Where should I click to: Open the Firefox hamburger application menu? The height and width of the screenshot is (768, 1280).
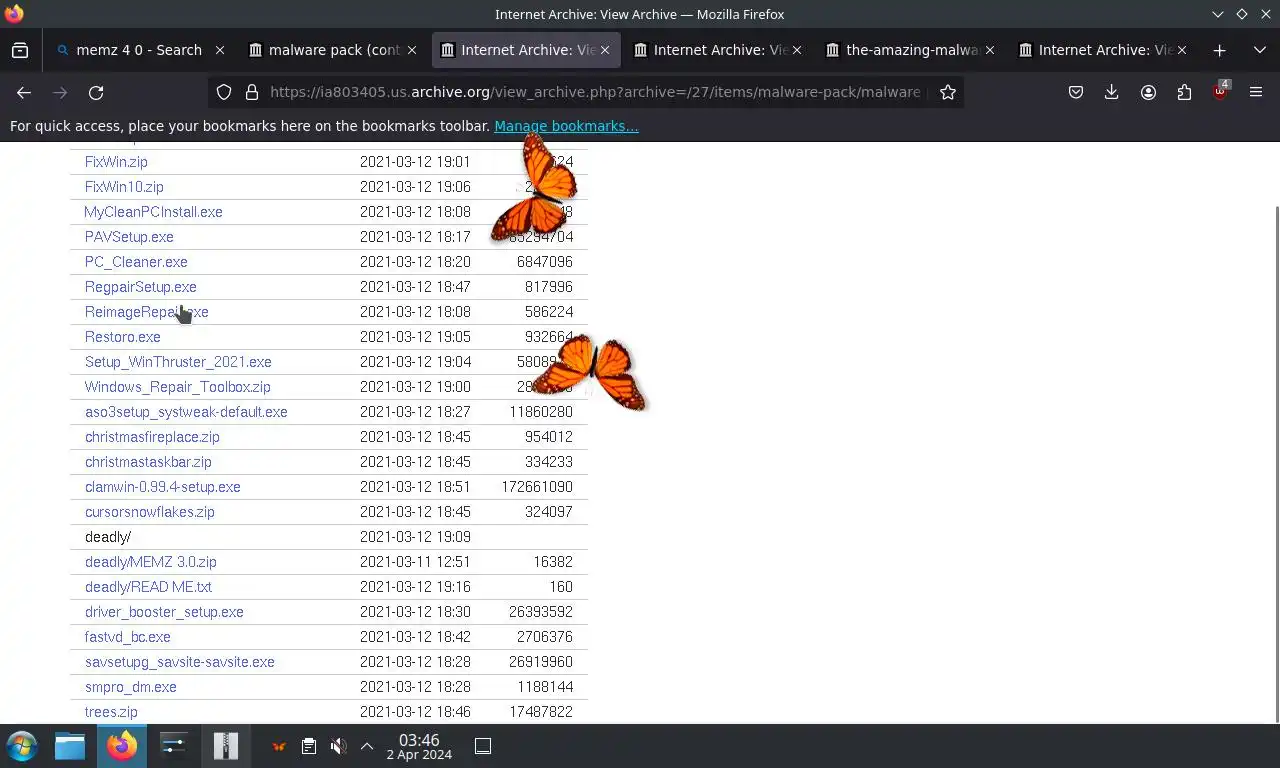[x=1256, y=92]
